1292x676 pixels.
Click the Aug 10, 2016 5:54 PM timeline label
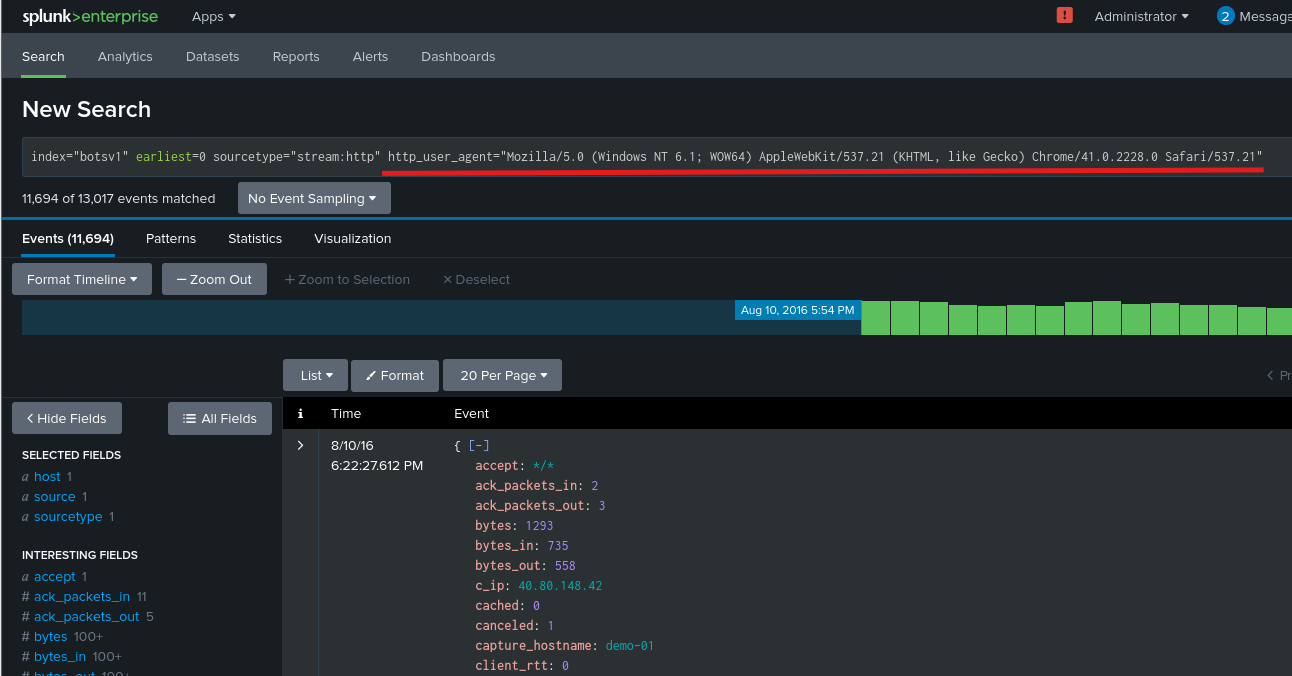point(797,310)
